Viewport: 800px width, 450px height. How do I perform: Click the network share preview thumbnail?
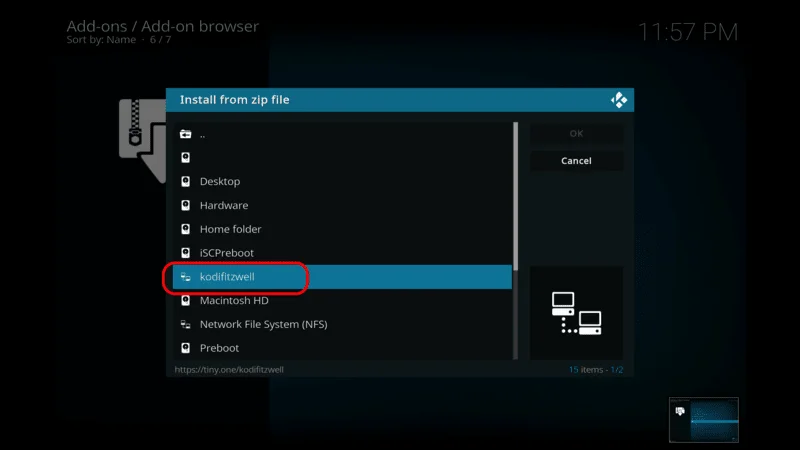click(x=576, y=313)
